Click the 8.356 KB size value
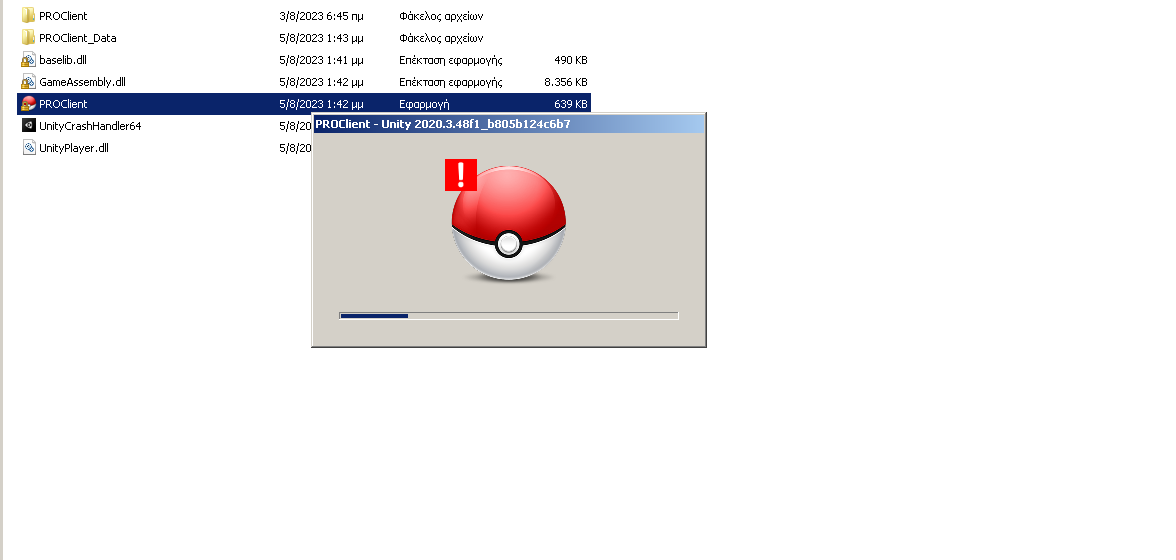 coord(566,82)
